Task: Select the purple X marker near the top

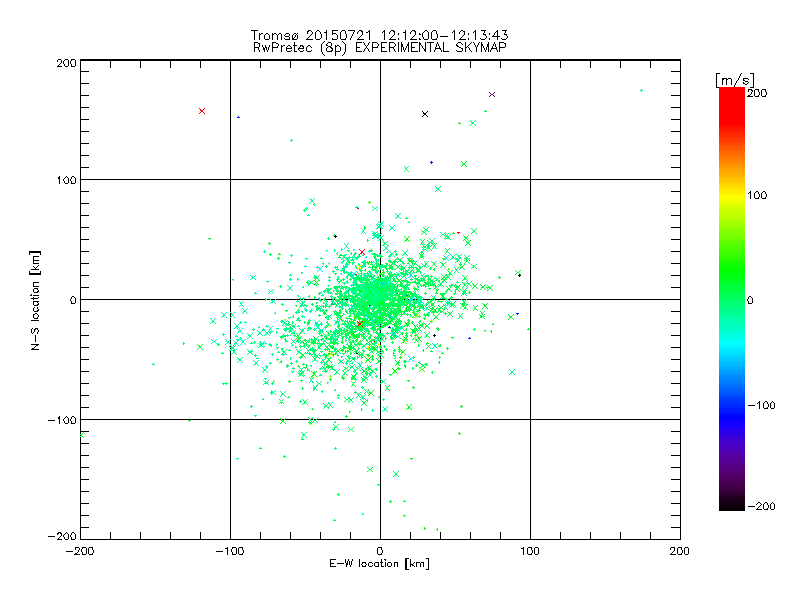Action: point(492,94)
